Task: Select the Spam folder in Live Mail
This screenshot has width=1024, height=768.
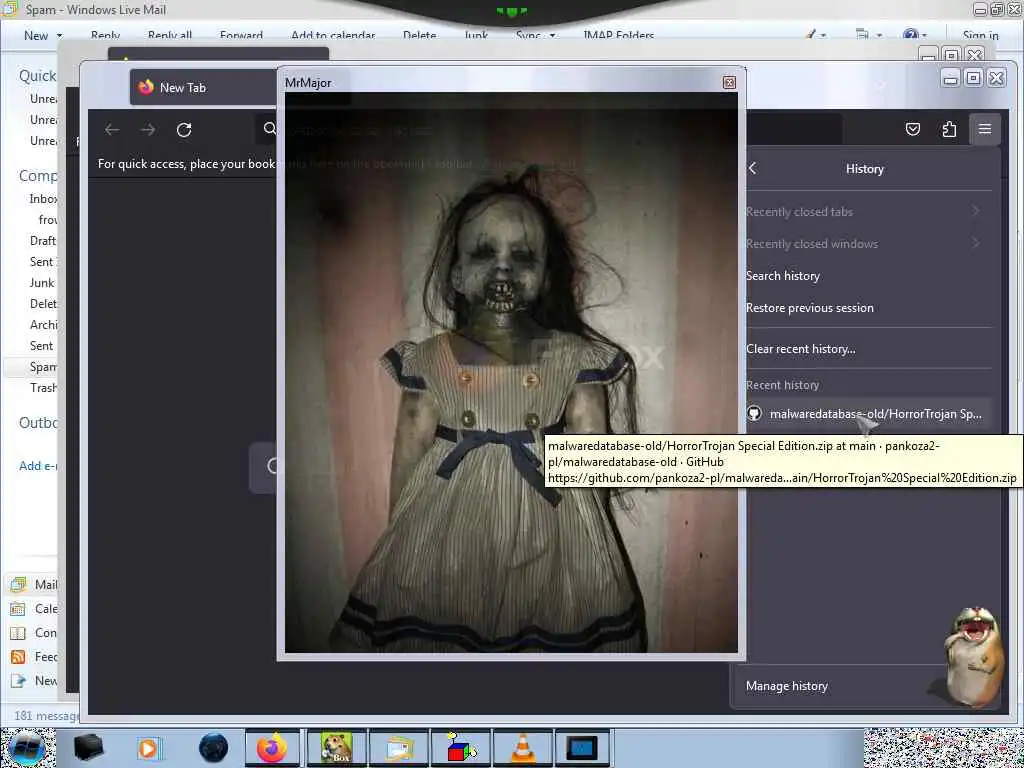Action: tap(43, 367)
